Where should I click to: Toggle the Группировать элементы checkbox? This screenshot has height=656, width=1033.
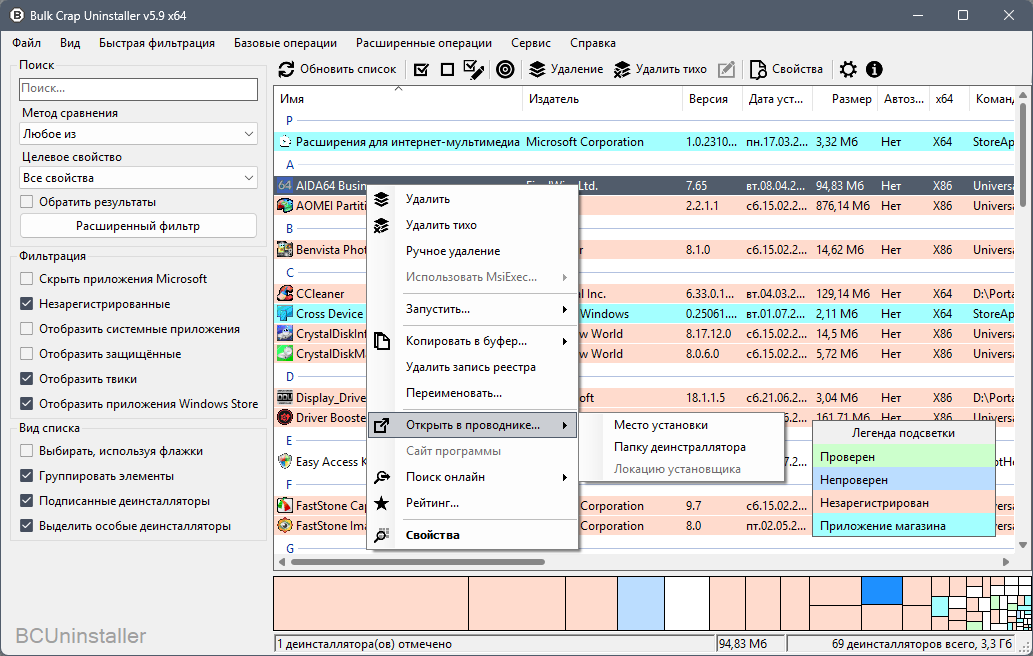tap(26, 476)
